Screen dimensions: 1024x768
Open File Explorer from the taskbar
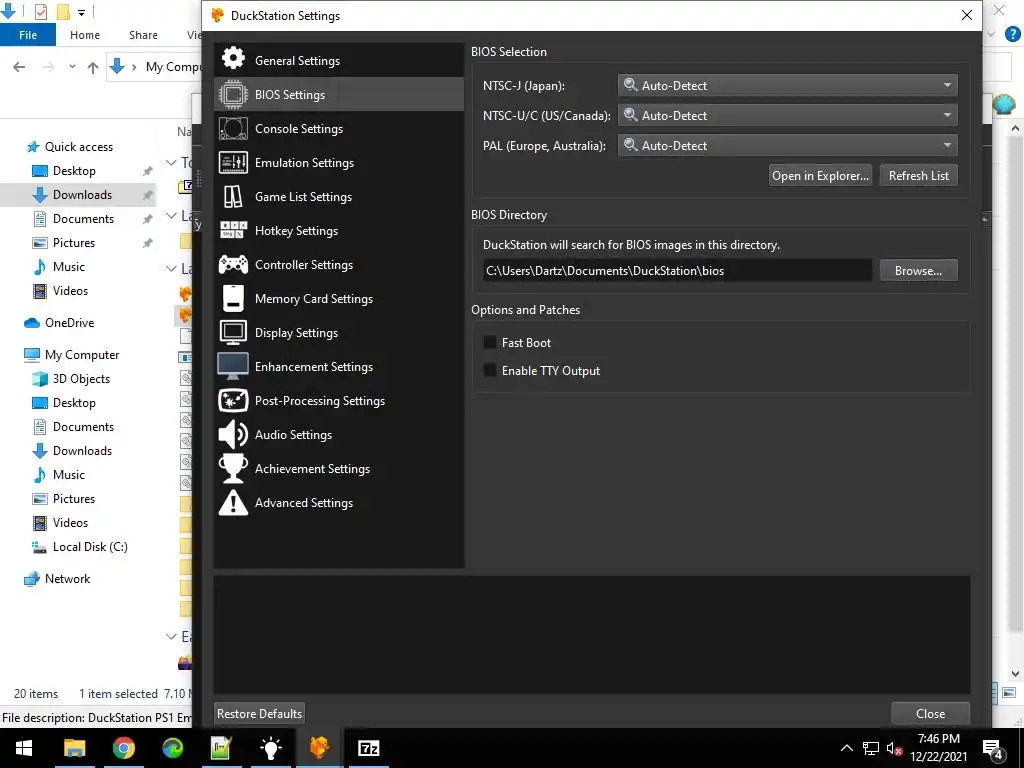pyautogui.click(x=74, y=748)
